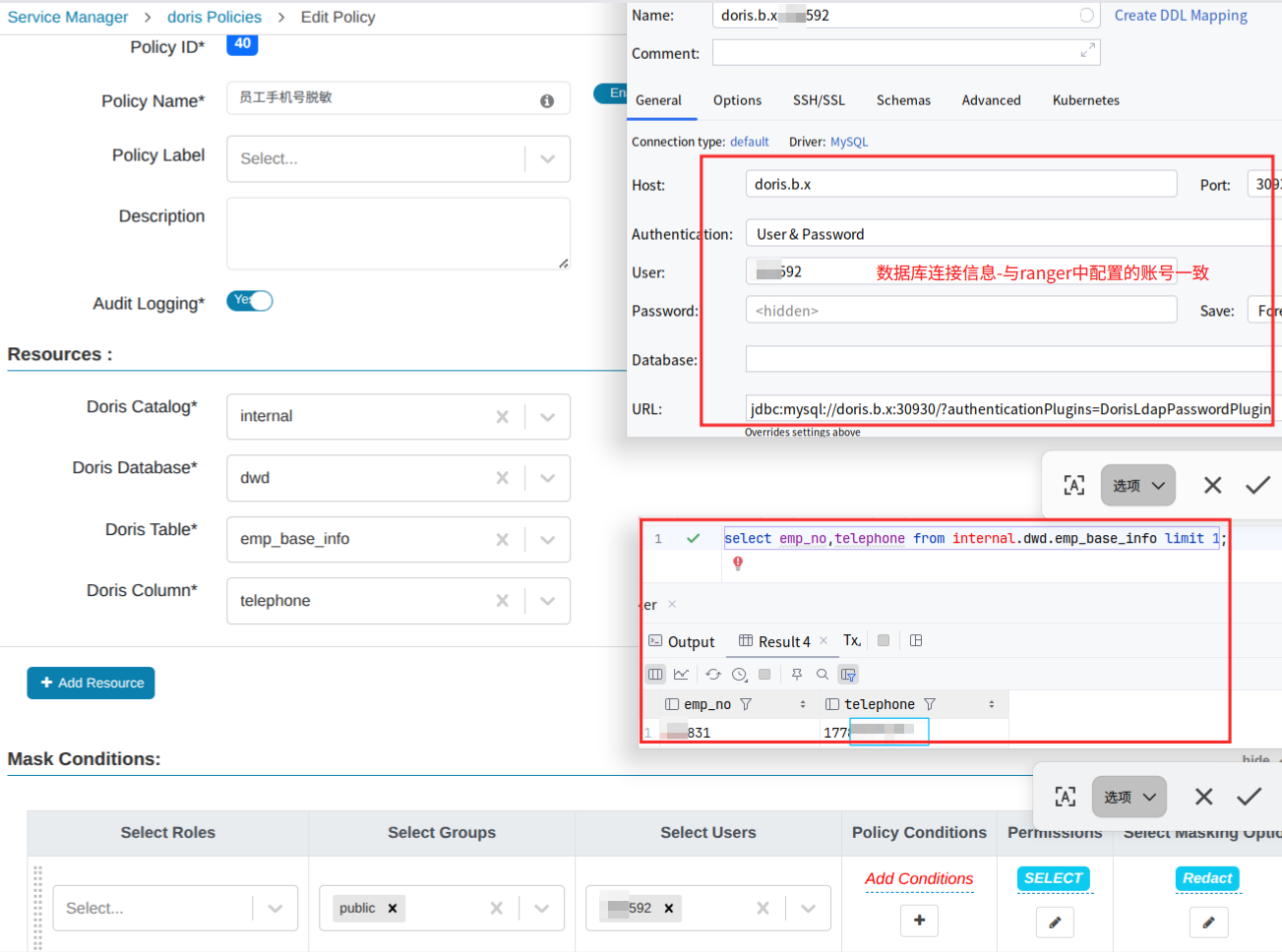Click the Policy Name info icon
This screenshot has height=952, width=1282.
pos(547,100)
